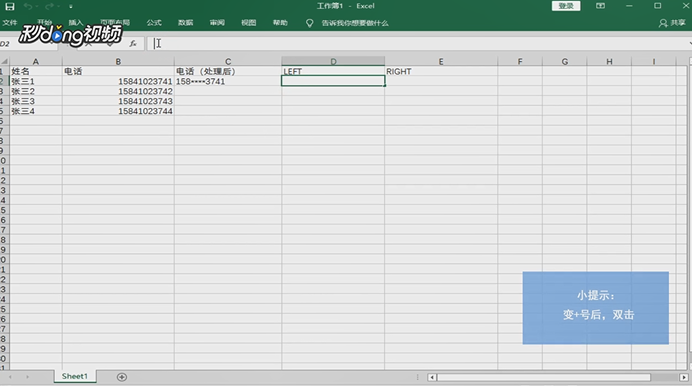The width and height of the screenshot is (692, 386).
Task: Click the fx Insert Function icon
Action: [x=133, y=44]
